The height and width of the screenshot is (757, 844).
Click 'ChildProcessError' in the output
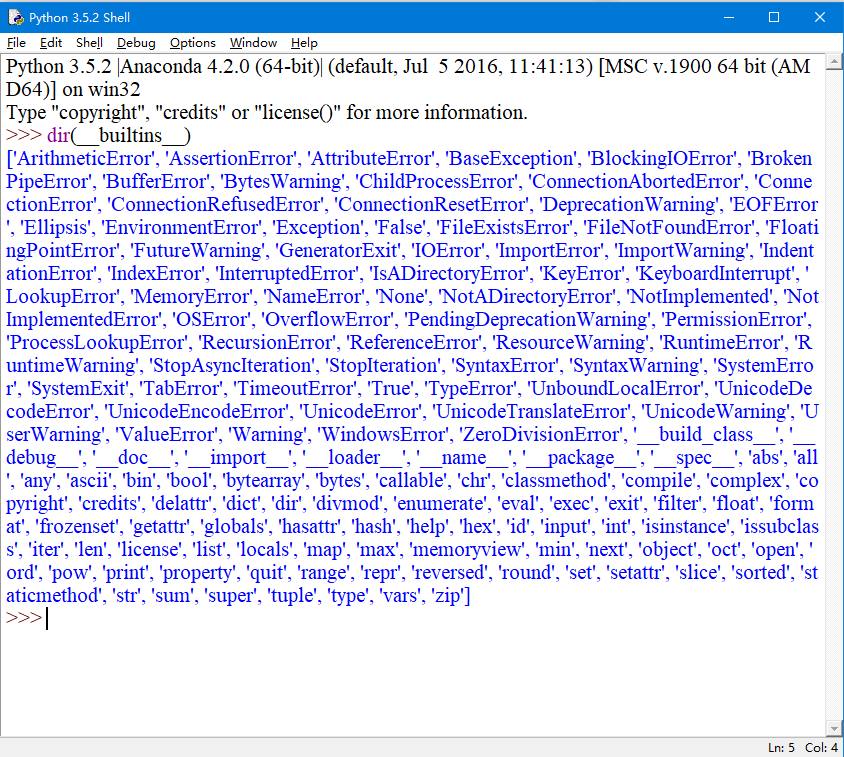tap(438, 181)
